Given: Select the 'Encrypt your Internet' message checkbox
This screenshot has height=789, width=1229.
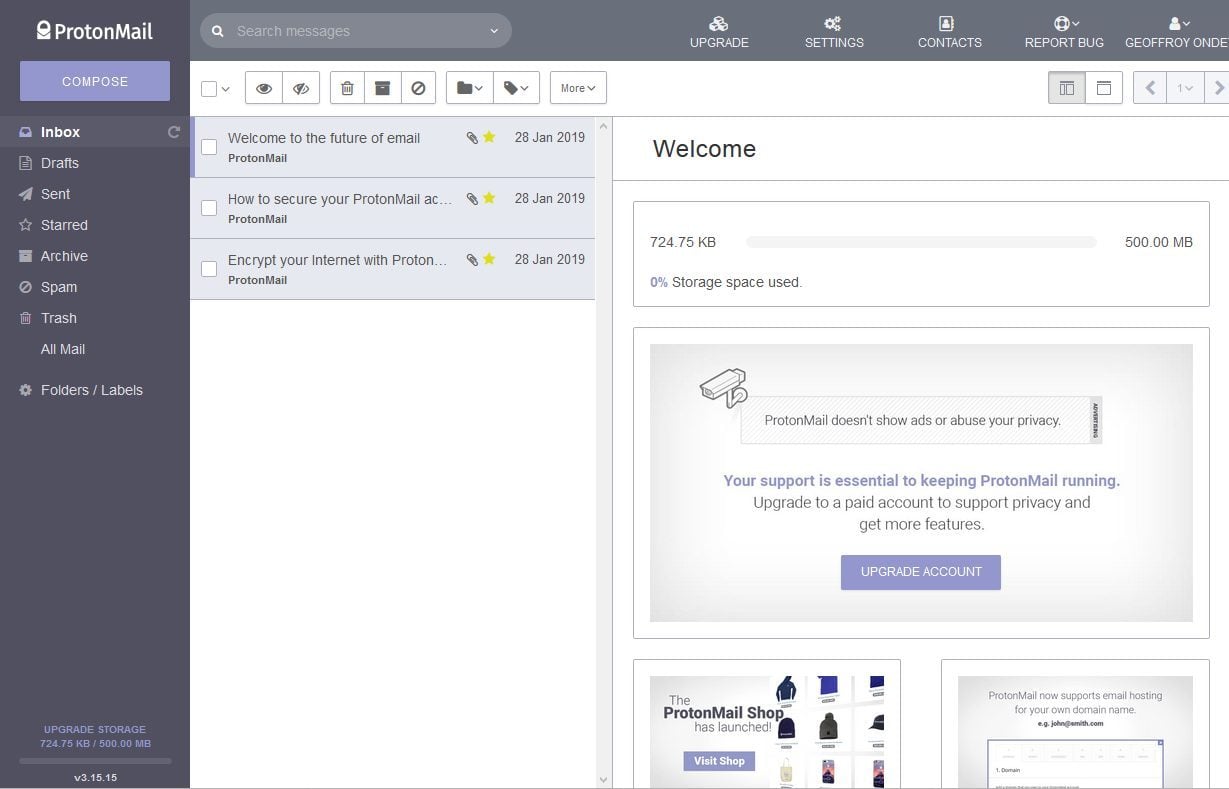Looking at the screenshot, I should tap(209, 269).
